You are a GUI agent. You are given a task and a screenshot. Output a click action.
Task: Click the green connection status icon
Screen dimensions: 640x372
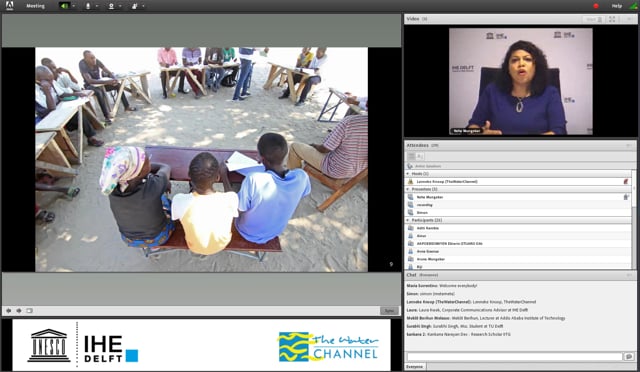(x=633, y=6)
